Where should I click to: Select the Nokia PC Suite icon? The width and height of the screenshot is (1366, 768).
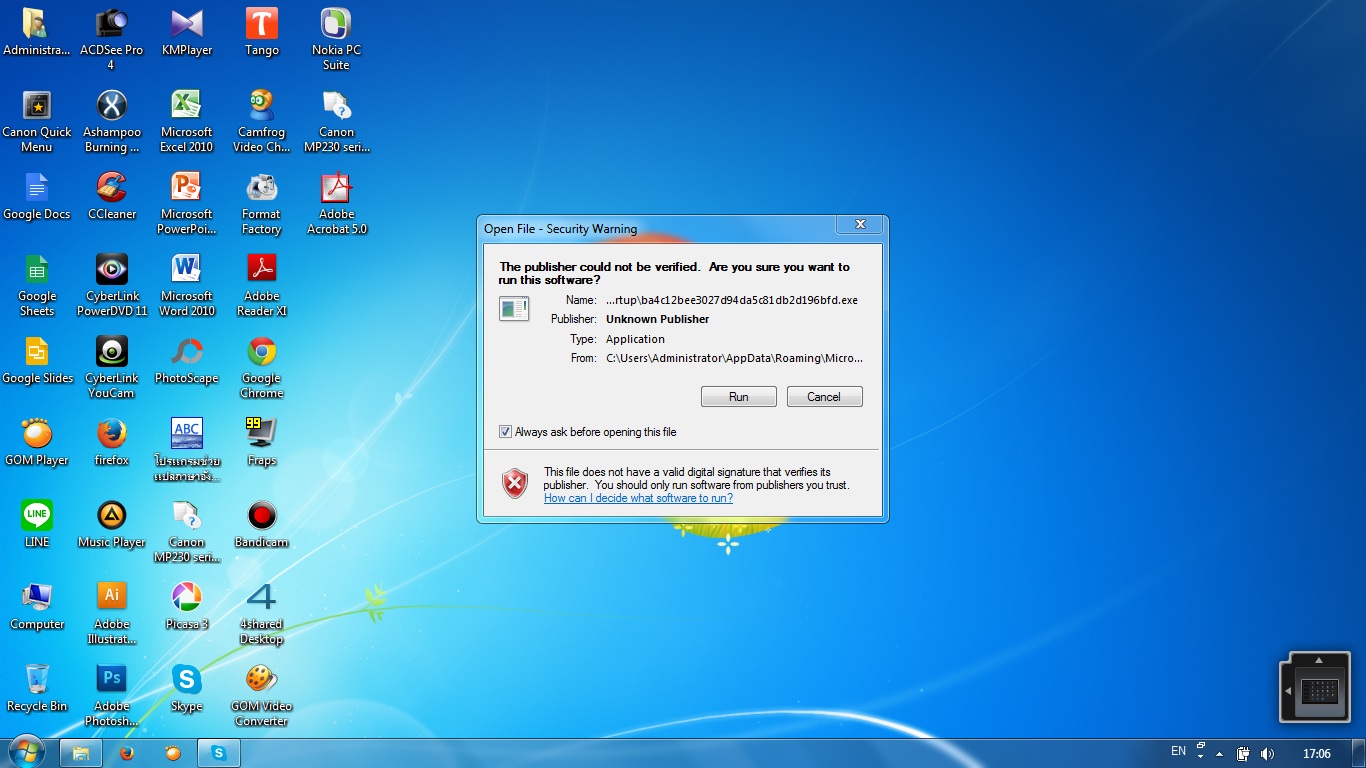336,40
